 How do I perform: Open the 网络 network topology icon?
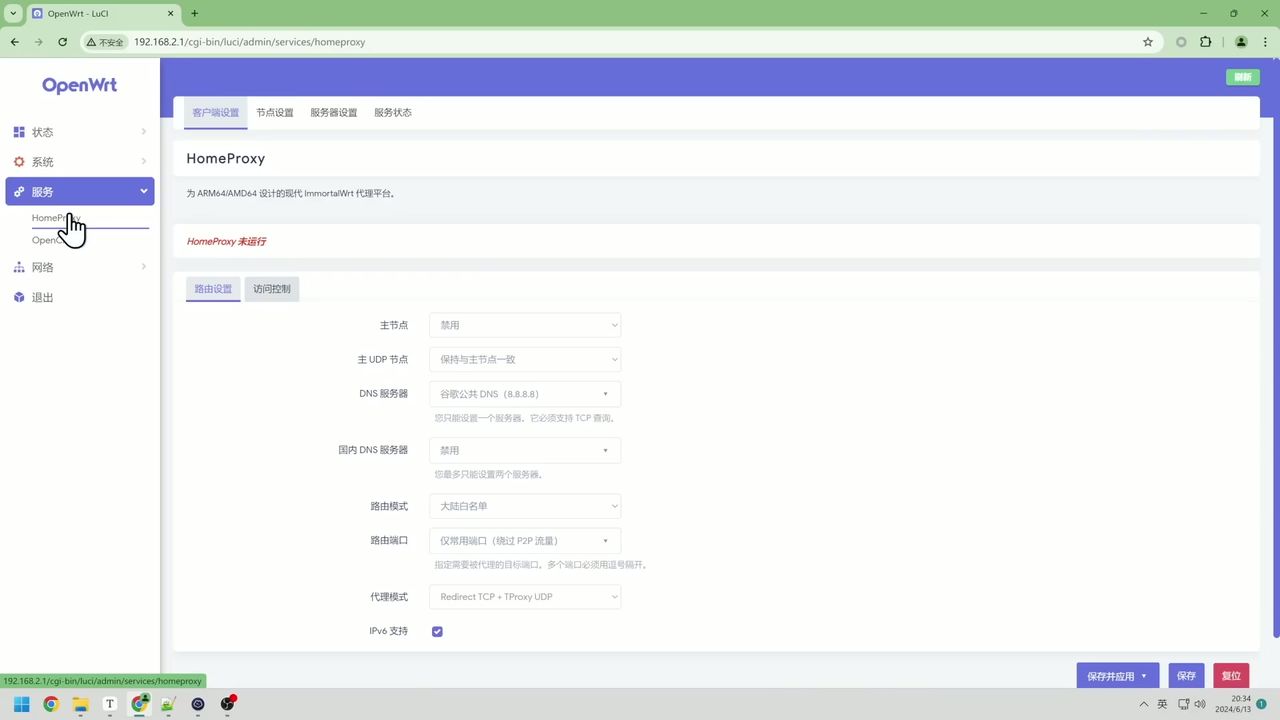(18, 267)
